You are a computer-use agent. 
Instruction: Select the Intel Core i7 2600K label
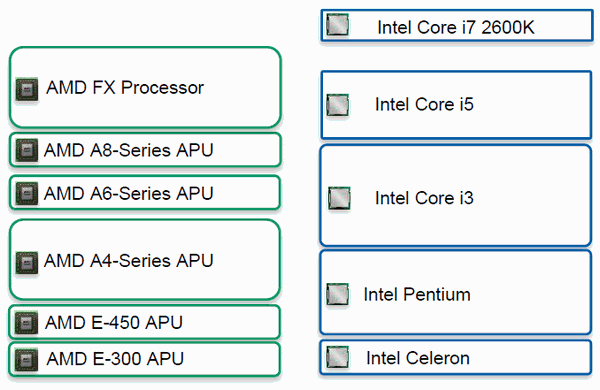(x=456, y=28)
